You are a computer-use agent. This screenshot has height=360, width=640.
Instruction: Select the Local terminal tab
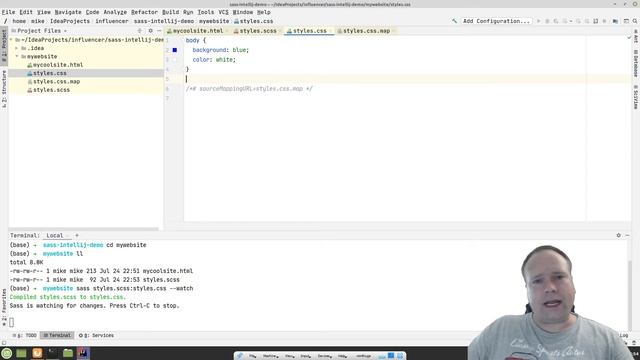click(55, 236)
